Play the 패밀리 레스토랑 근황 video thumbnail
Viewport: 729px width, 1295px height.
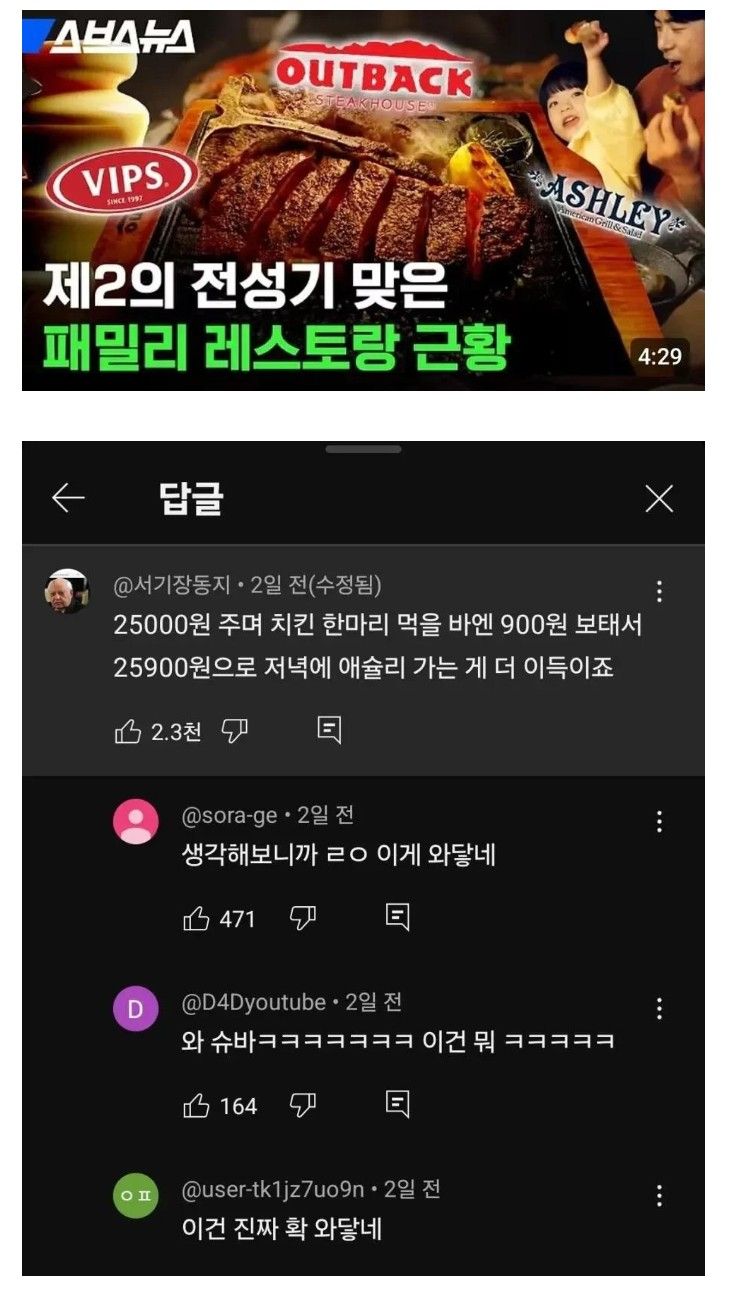(364, 200)
